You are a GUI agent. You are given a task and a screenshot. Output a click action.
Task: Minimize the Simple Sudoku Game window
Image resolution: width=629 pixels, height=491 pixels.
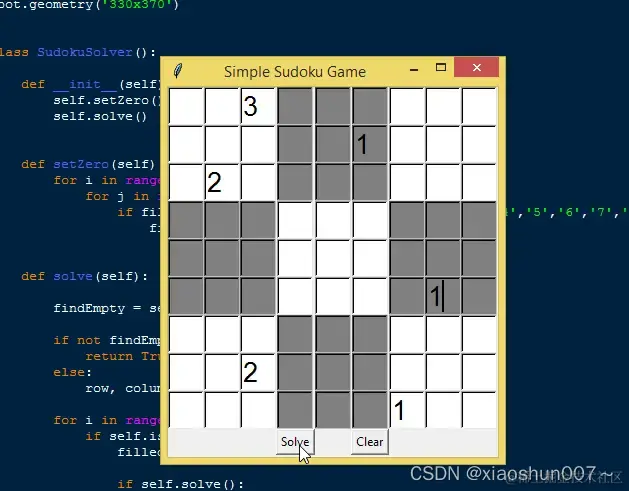point(414,69)
